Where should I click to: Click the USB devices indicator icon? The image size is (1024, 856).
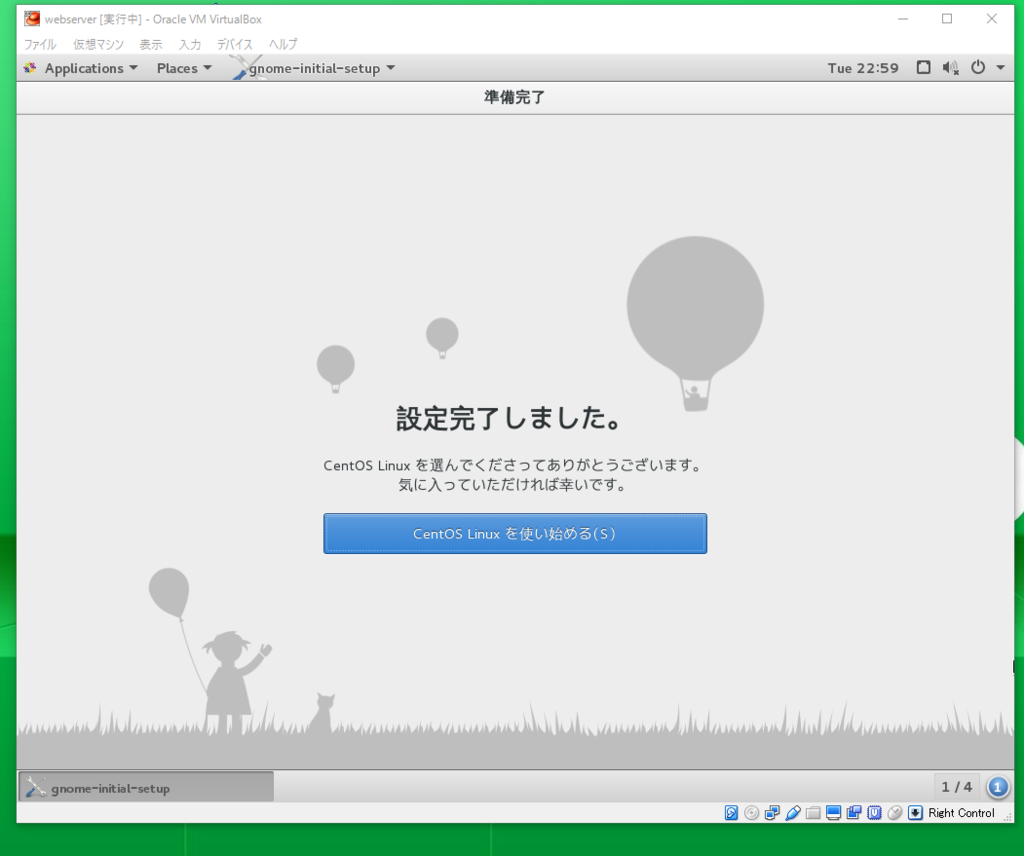pos(793,813)
